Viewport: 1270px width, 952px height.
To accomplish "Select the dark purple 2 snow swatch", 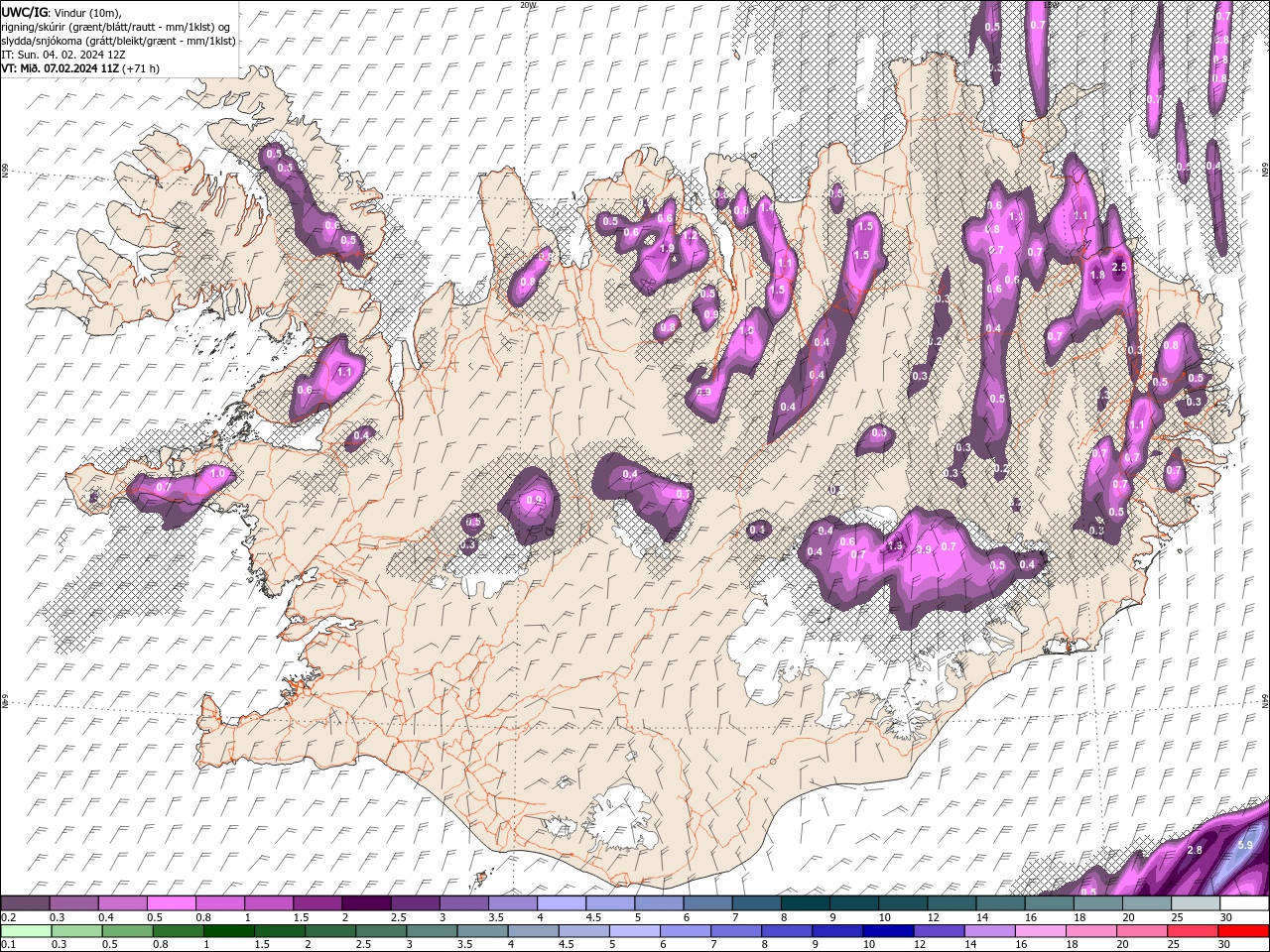I will click(366, 903).
